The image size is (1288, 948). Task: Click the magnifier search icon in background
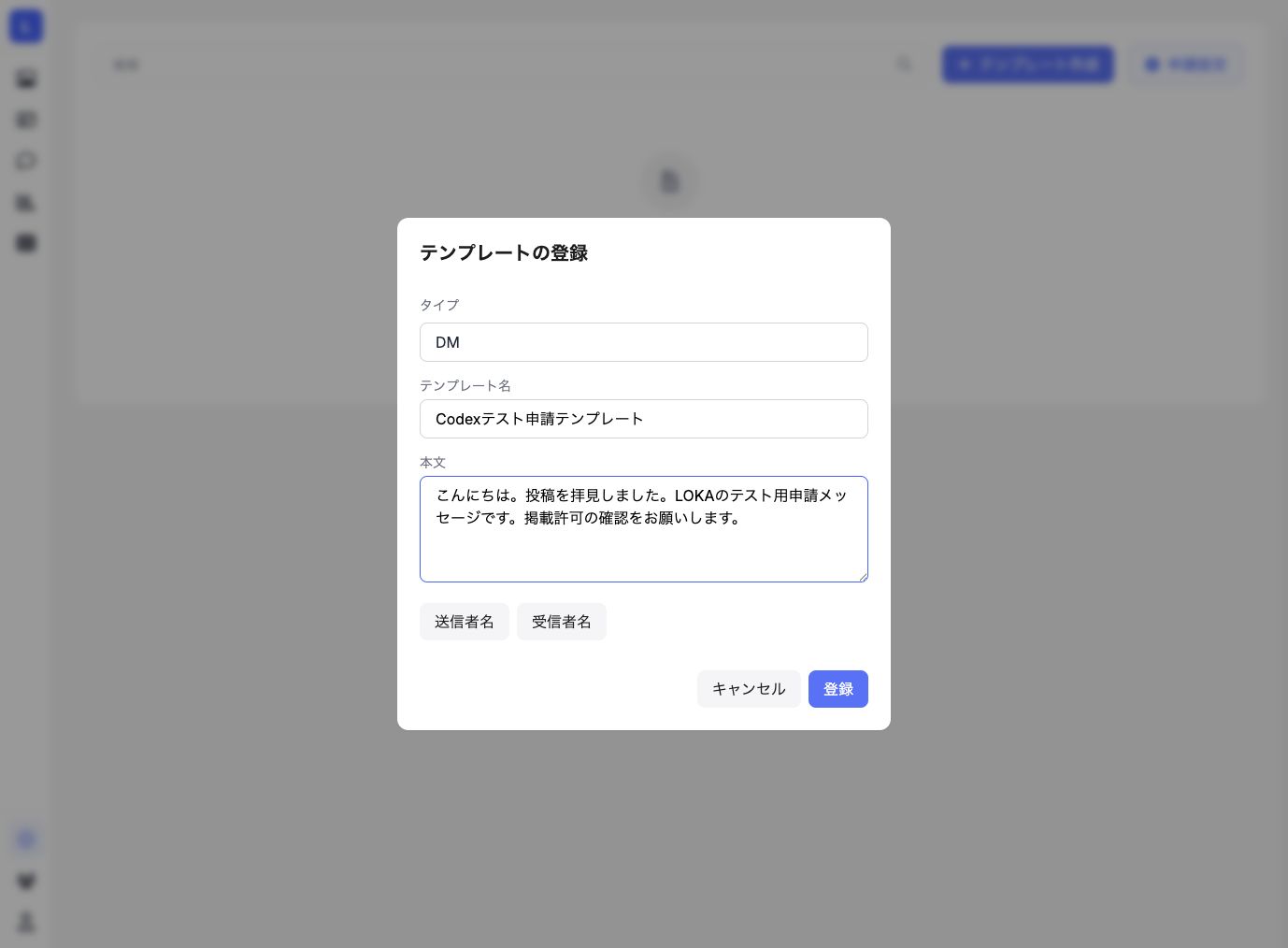pyautogui.click(x=904, y=65)
